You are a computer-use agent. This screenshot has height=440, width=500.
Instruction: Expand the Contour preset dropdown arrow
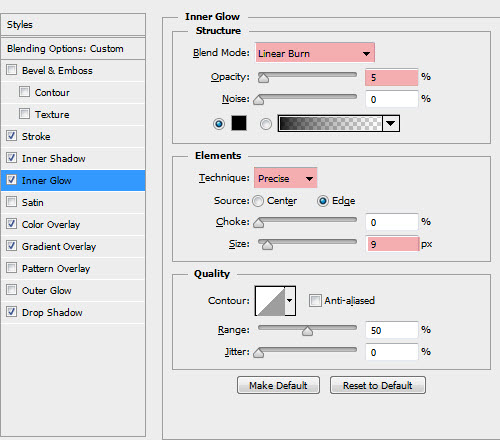290,301
